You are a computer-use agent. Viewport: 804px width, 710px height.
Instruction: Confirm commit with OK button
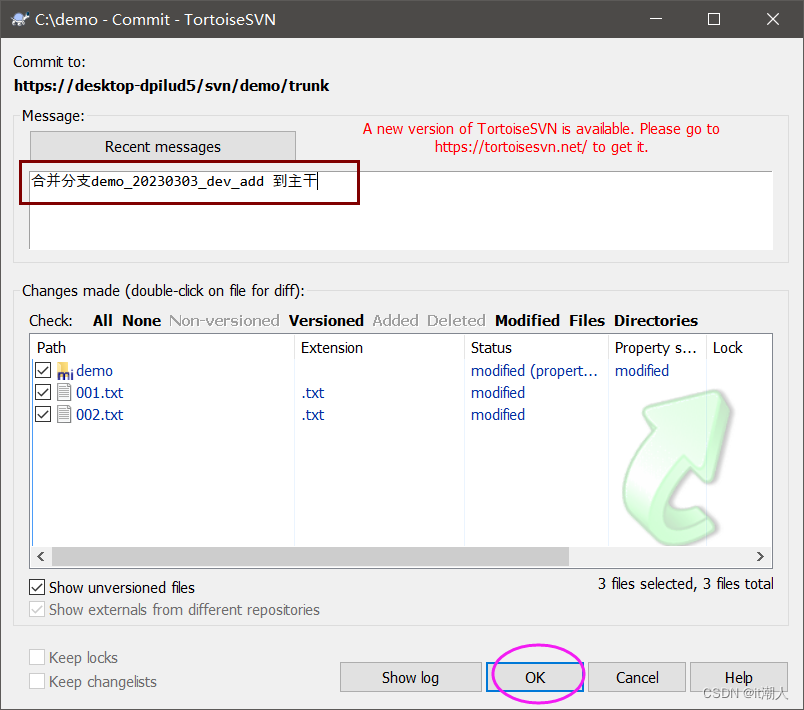[x=535, y=677]
